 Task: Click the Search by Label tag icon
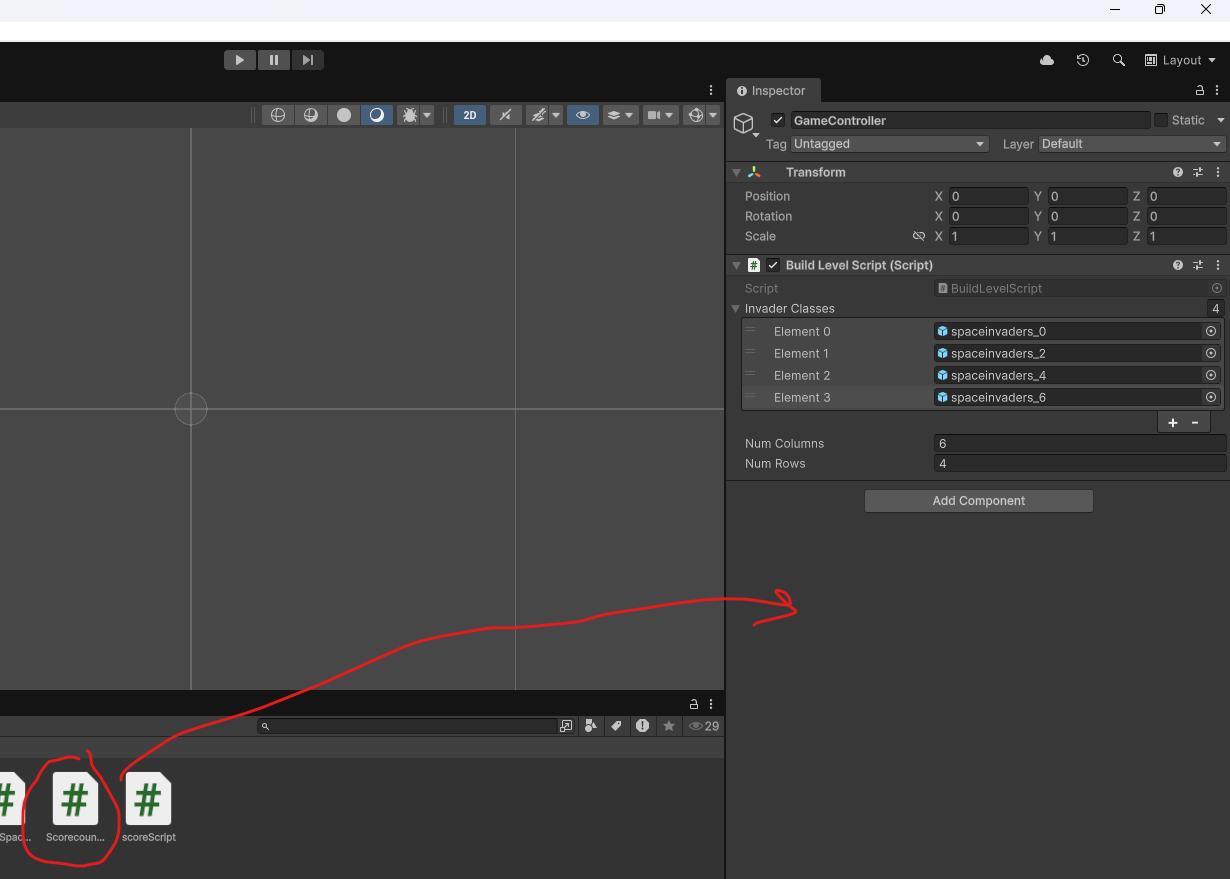(x=617, y=726)
